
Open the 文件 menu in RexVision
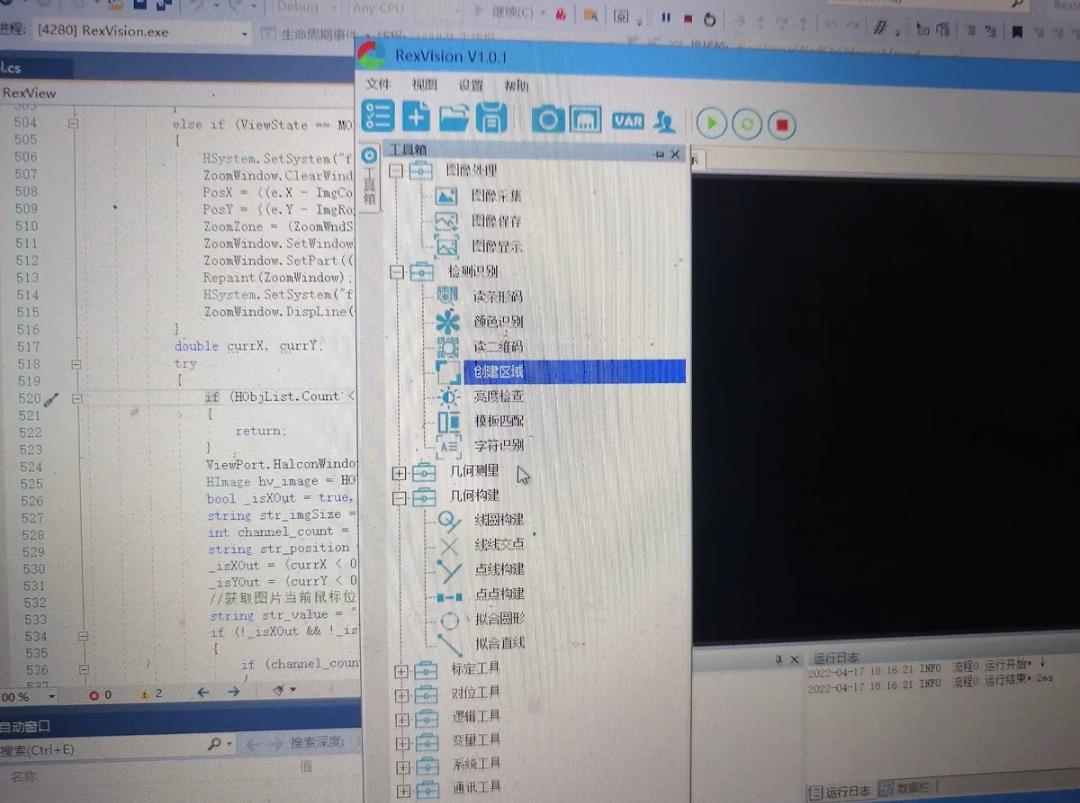[377, 83]
